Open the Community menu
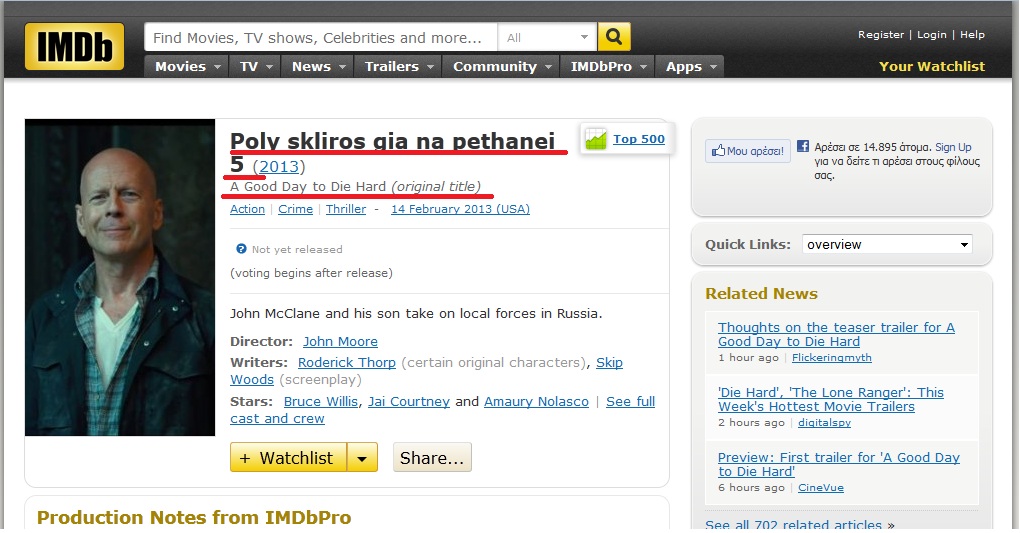Viewport: 1020px width, 533px height. pos(501,66)
